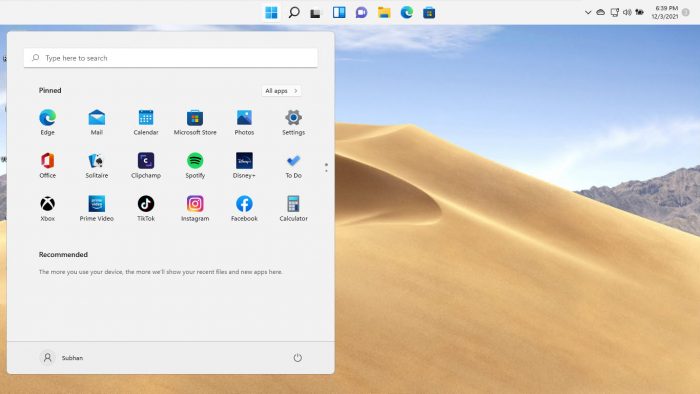
Task: Click the Recommended section heading
Action: 63,254
